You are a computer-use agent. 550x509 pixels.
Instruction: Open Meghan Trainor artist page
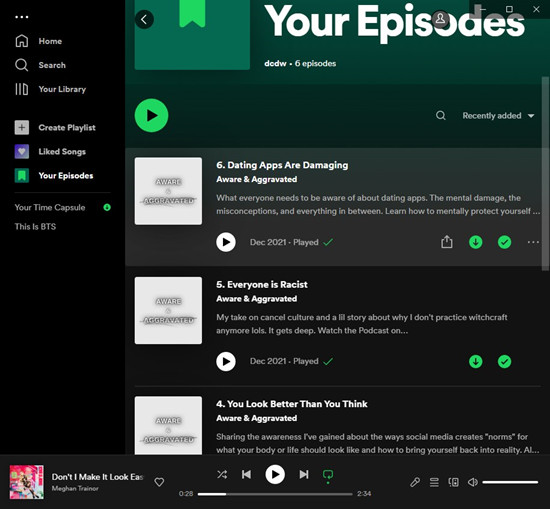click(75, 488)
